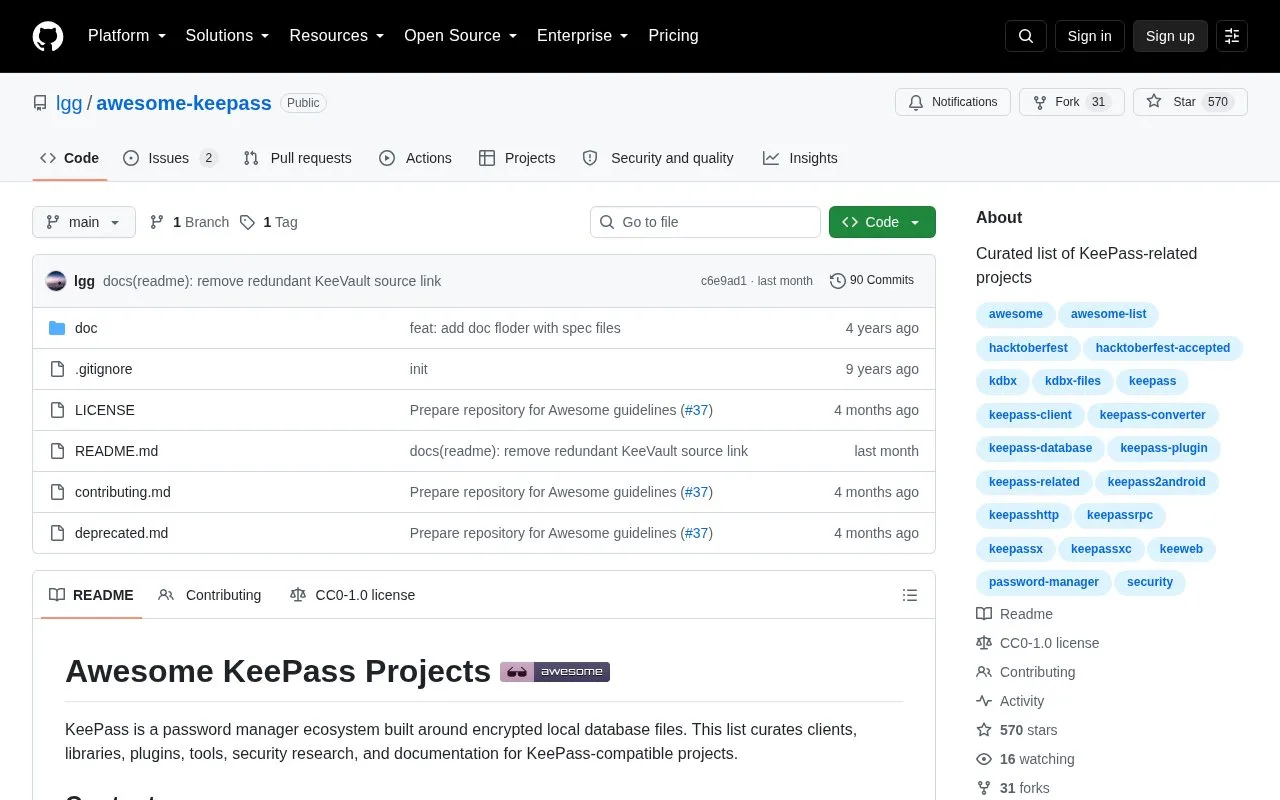The image size is (1280, 800).
Task: Open the Enterprise menu
Action: [x=583, y=36]
